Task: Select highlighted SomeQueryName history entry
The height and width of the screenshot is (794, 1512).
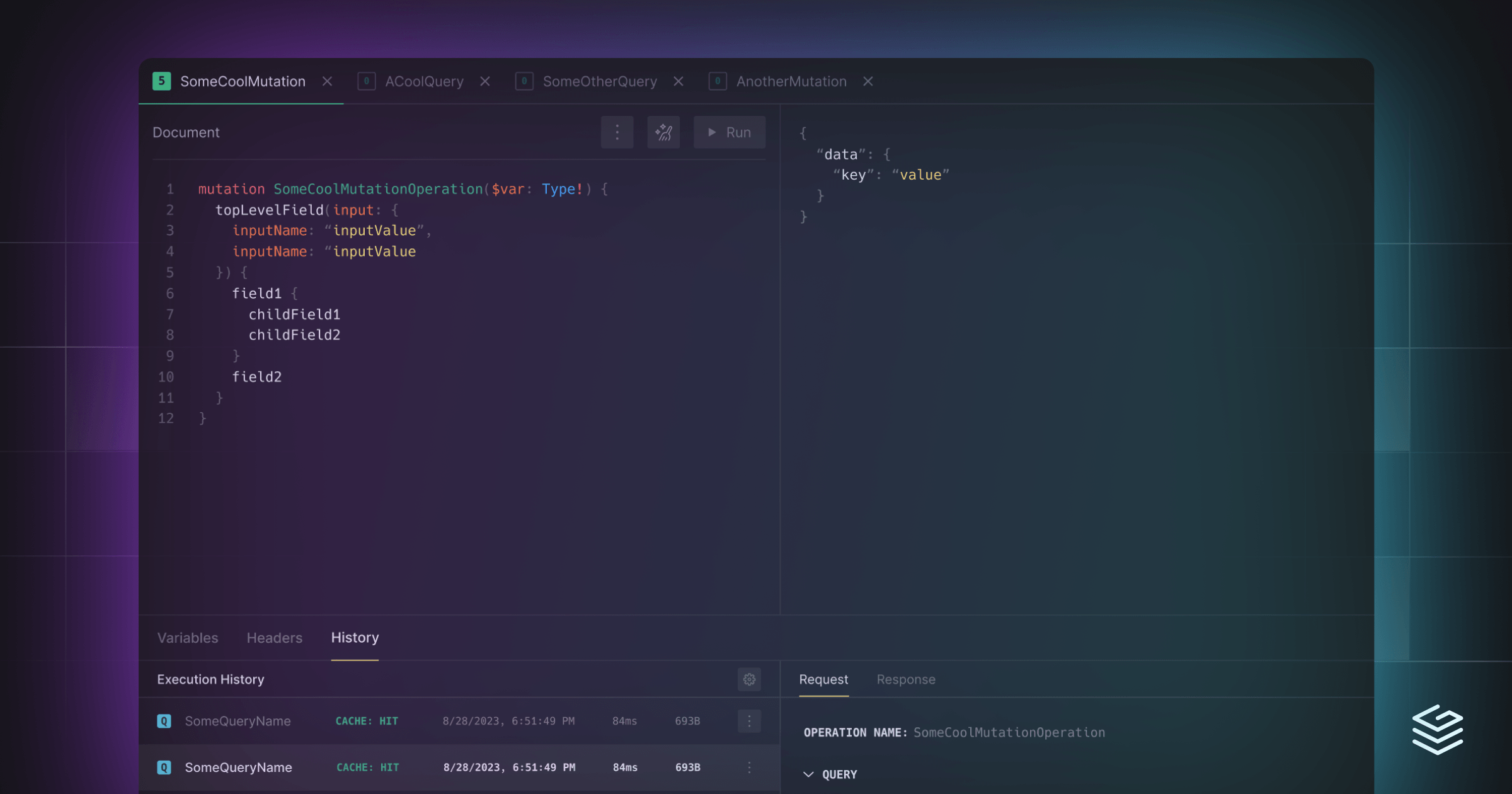Action: pyautogui.click(x=459, y=768)
